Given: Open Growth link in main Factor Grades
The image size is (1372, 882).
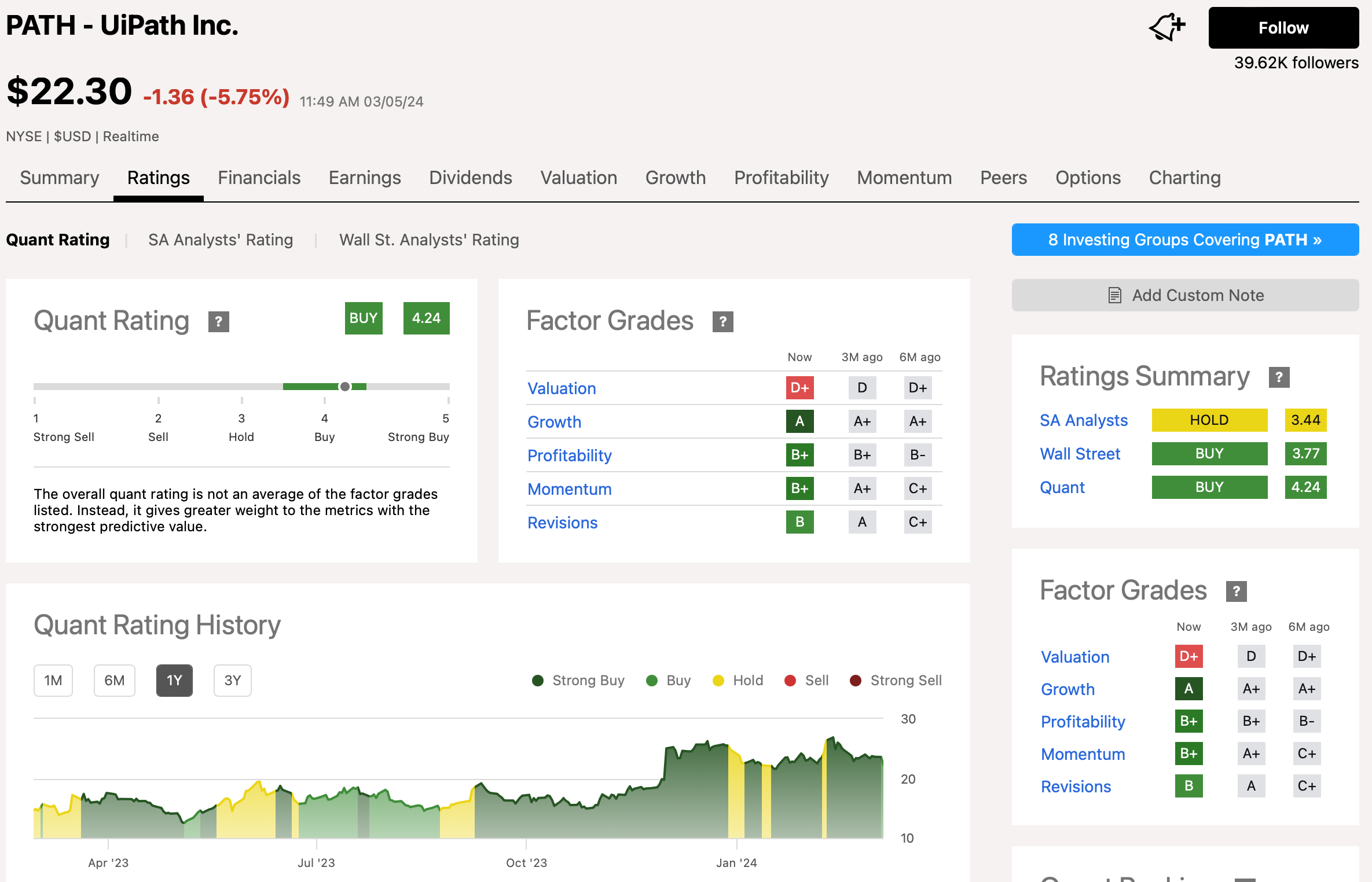Looking at the screenshot, I should point(554,422).
